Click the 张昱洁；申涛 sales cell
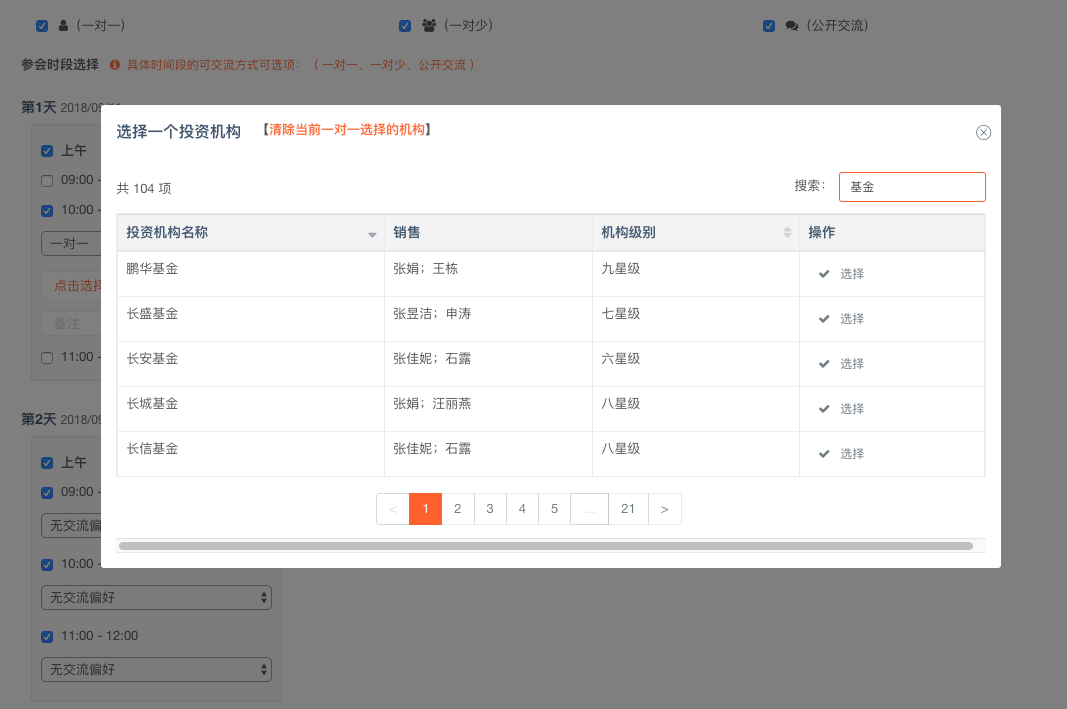Viewport: 1067px width, 709px height. click(489, 318)
